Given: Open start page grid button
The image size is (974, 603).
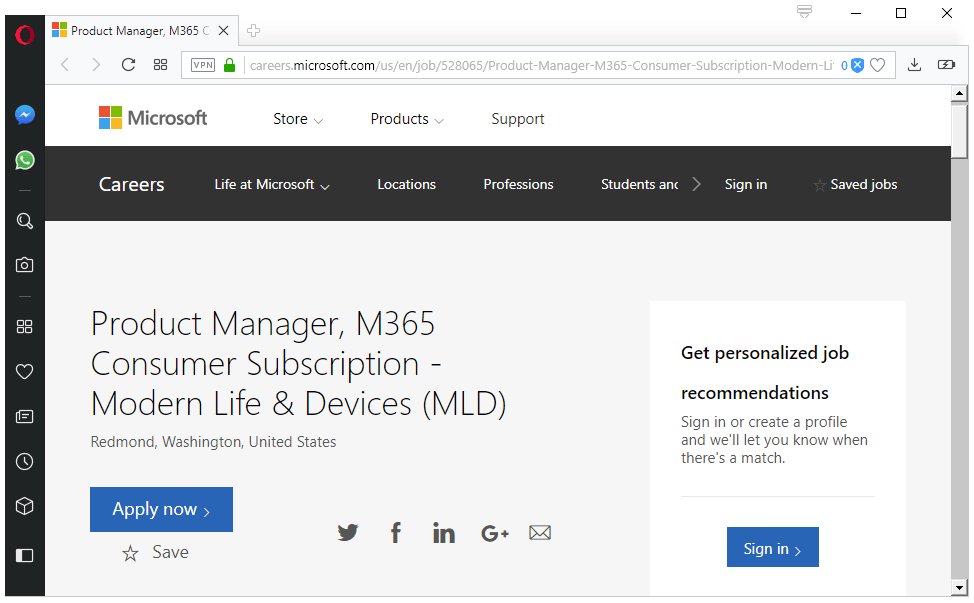Looking at the screenshot, I should [x=160, y=65].
